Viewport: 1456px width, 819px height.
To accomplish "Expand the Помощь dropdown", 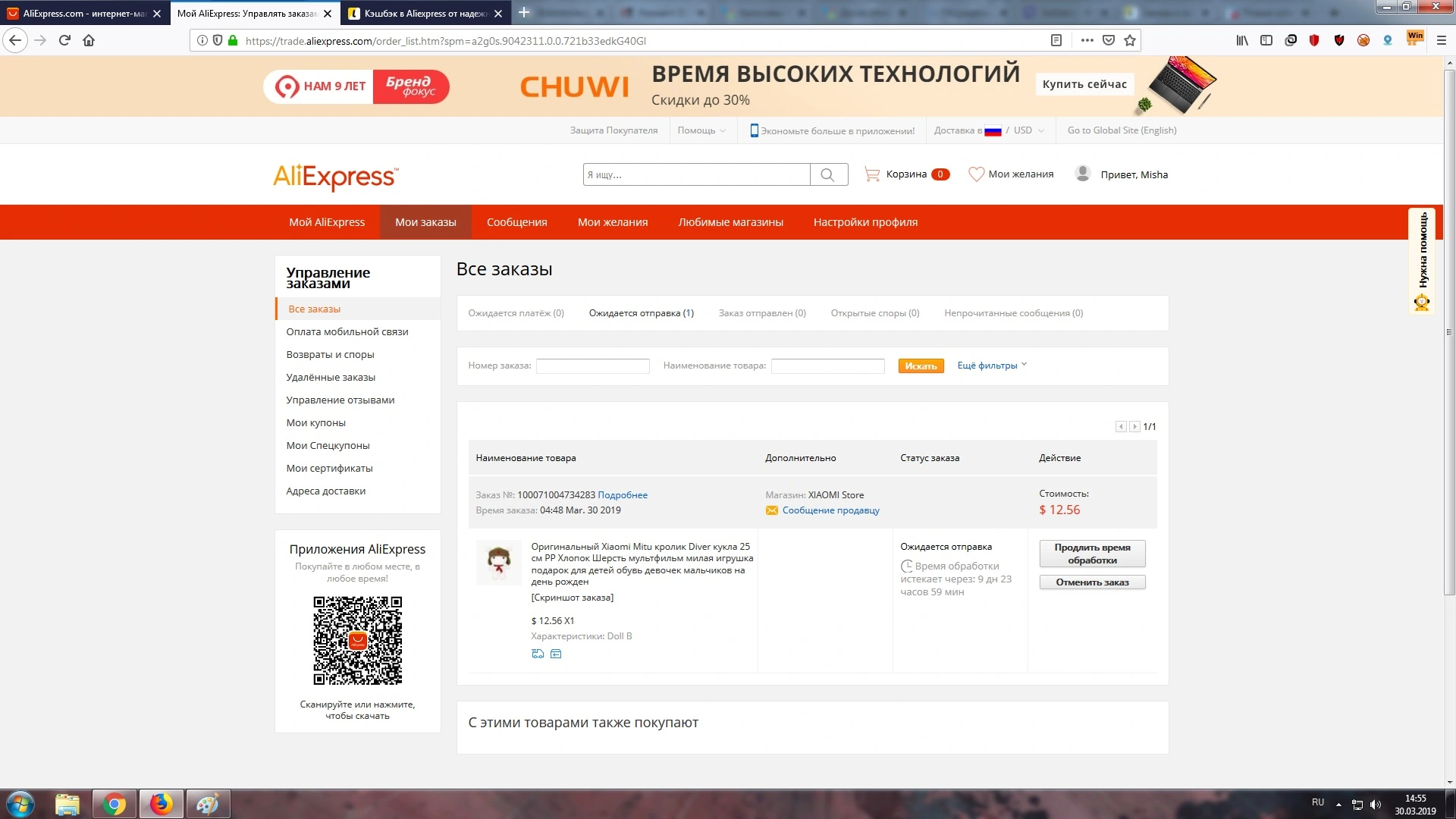I will coord(701,130).
